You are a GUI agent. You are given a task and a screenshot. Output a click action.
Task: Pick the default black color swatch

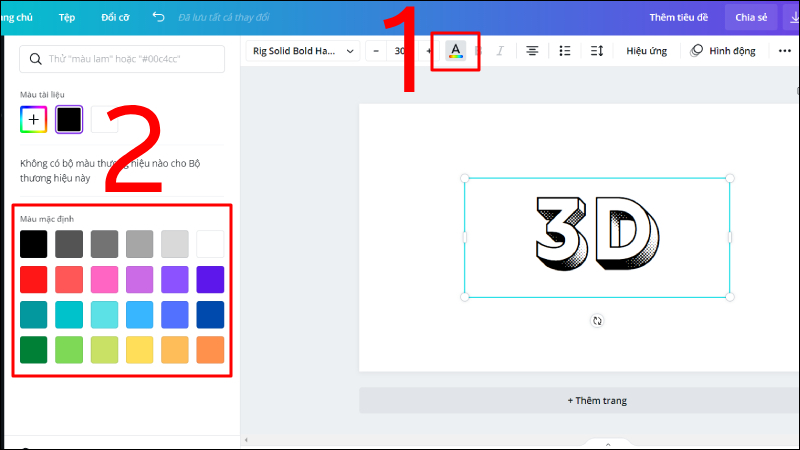click(x=34, y=244)
